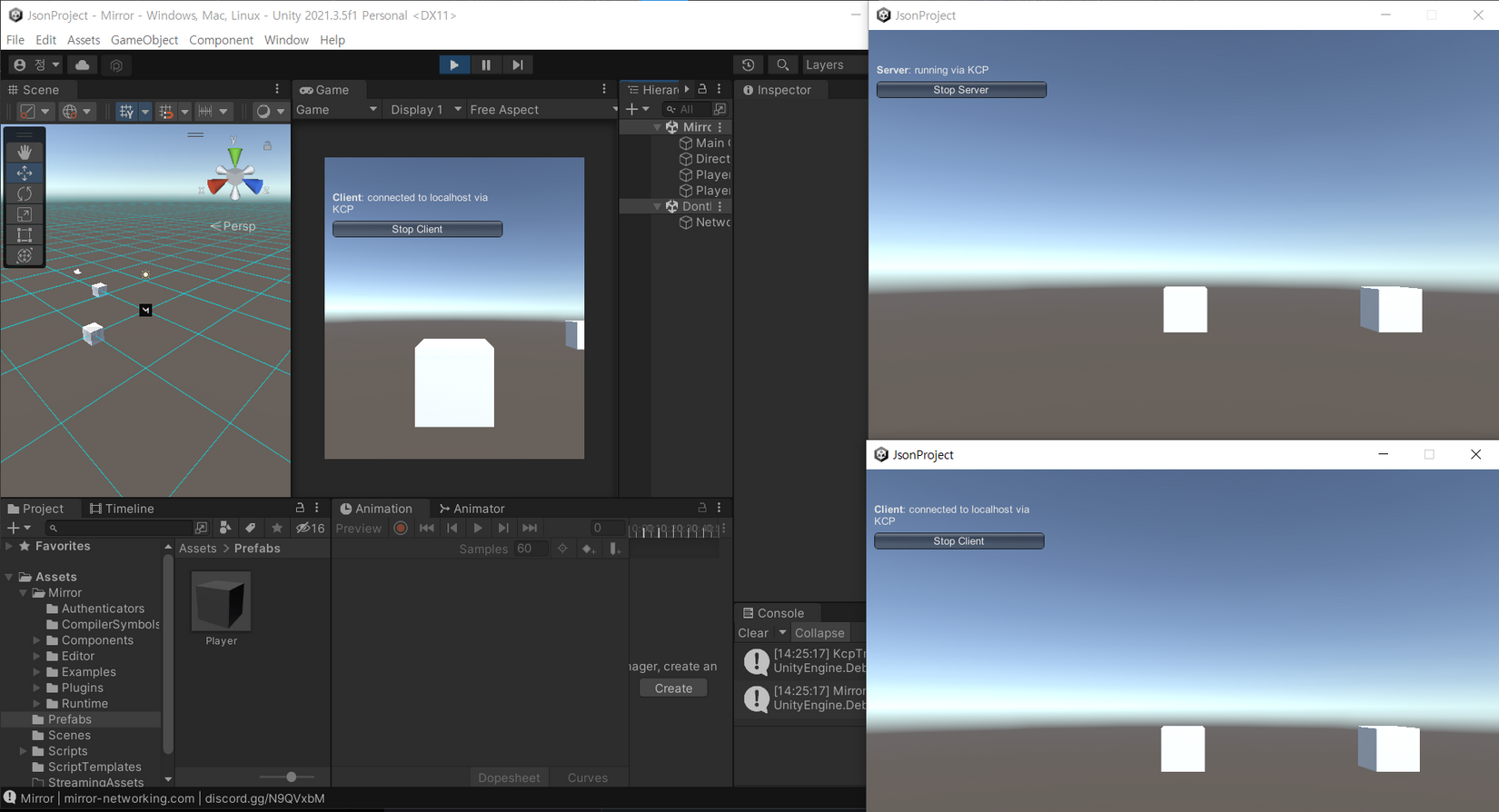
Task: Click Stop Server in JsonProject window
Action: pos(961,90)
